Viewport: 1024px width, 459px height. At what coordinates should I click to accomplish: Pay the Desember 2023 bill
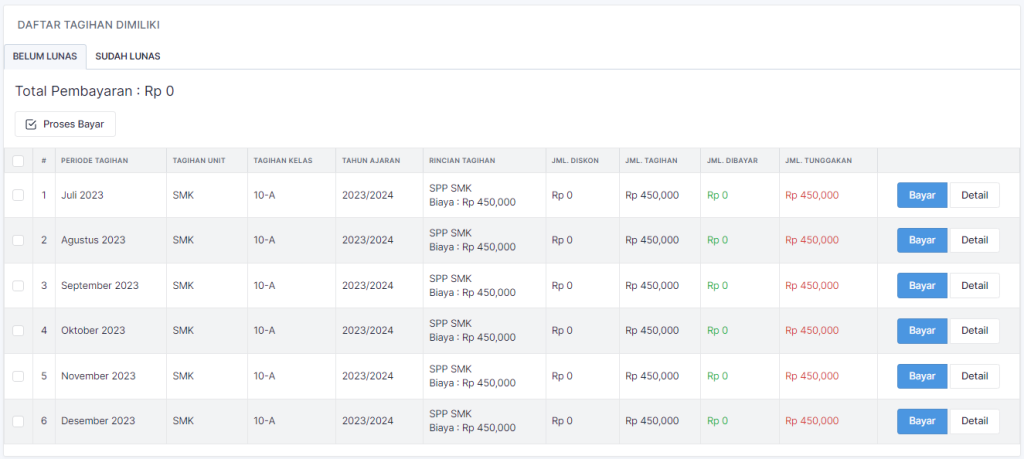tap(921, 421)
